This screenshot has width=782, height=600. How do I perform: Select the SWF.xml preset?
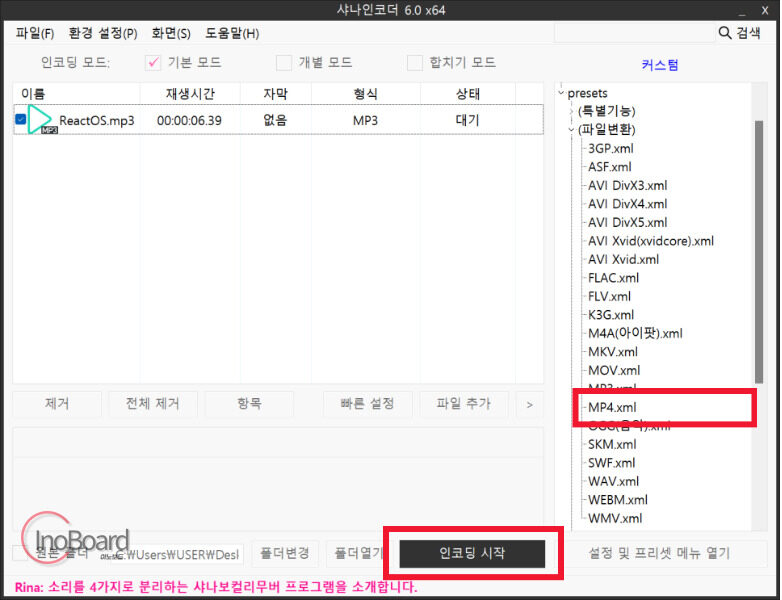[x=612, y=463]
